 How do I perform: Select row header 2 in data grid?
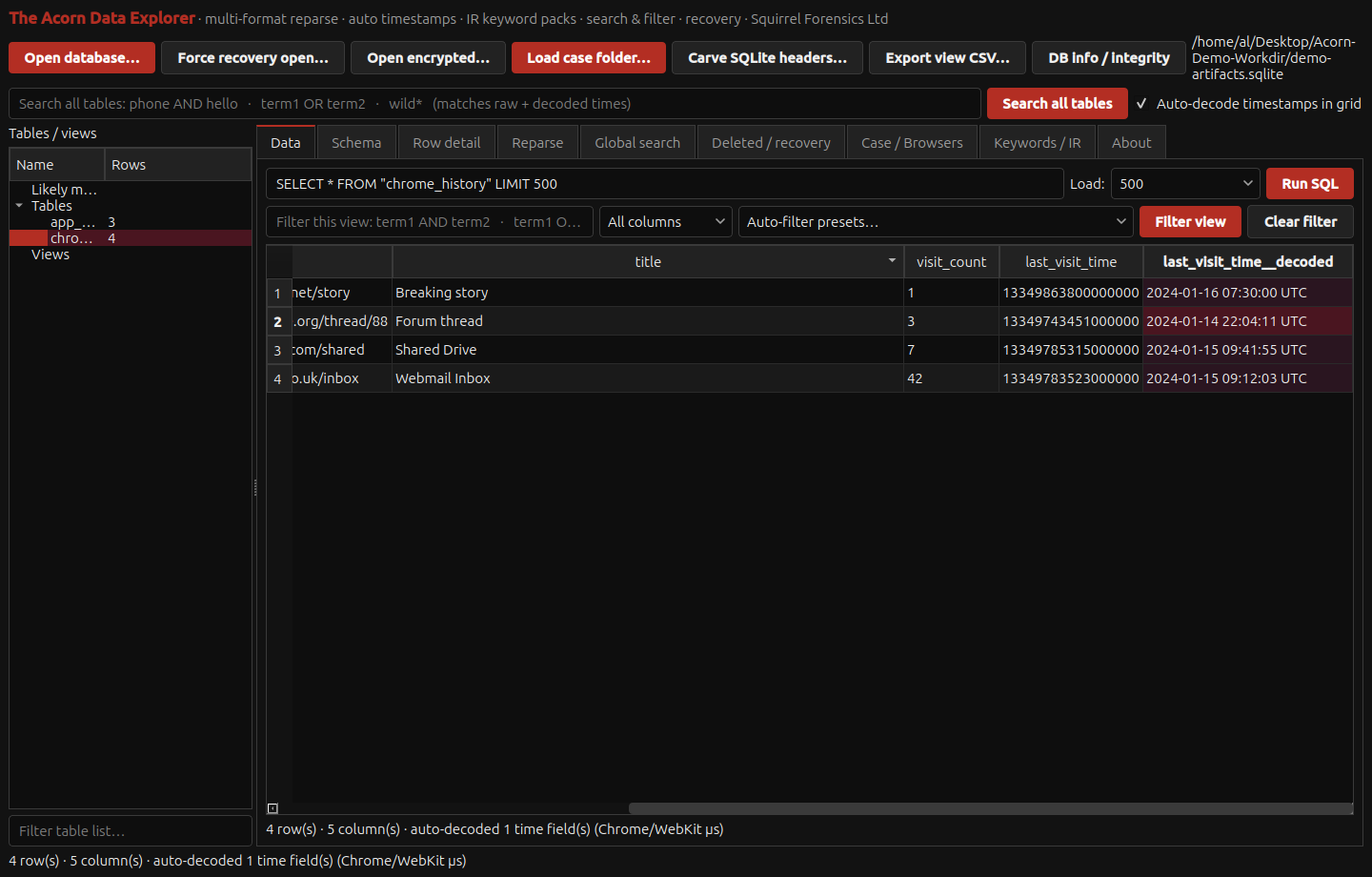[x=278, y=321]
